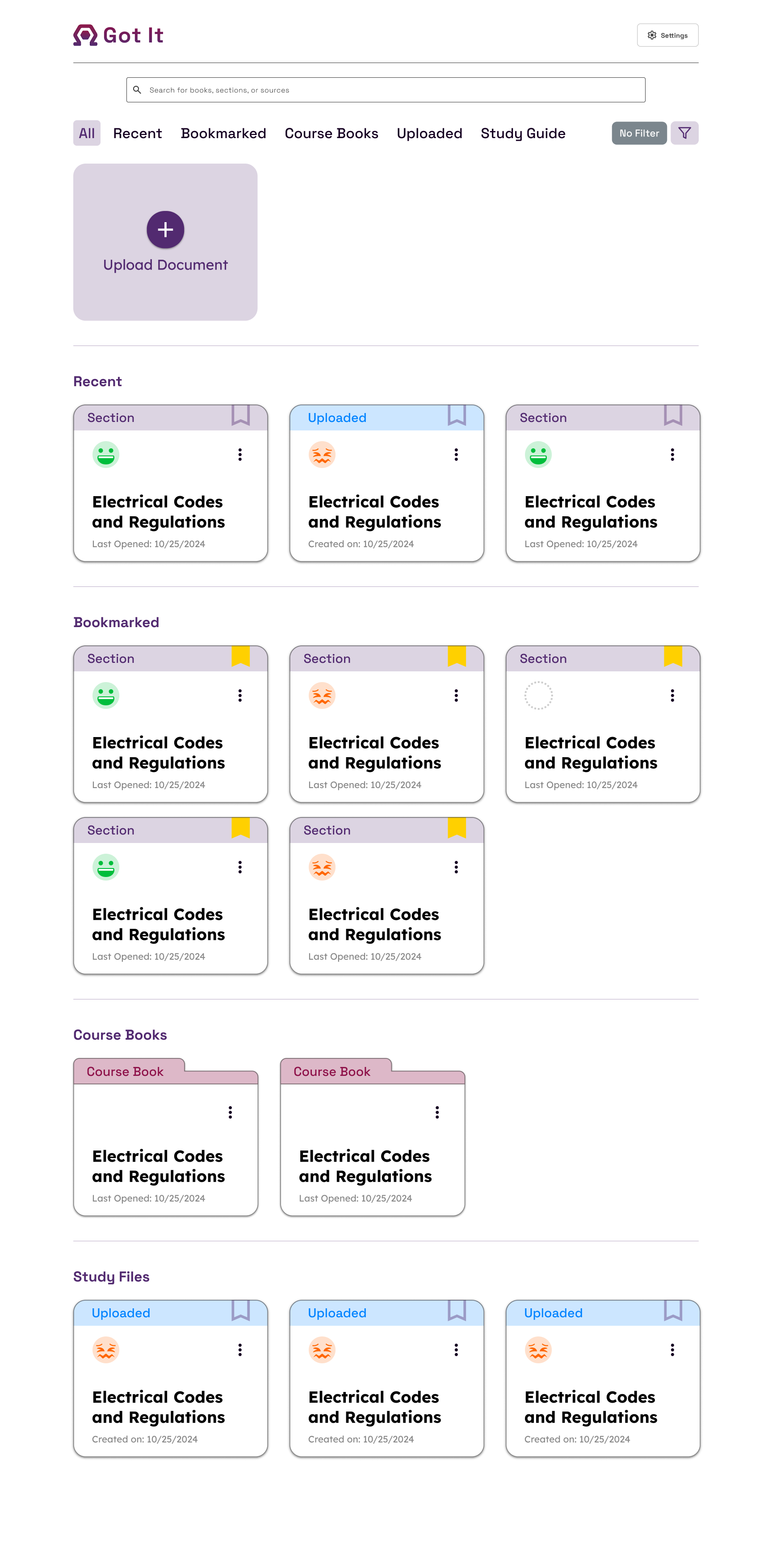Bookmark the Uploaded card in the Recent section
Image resolution: width=772 pixels, height=1568 pixels.
pos(456,415)
